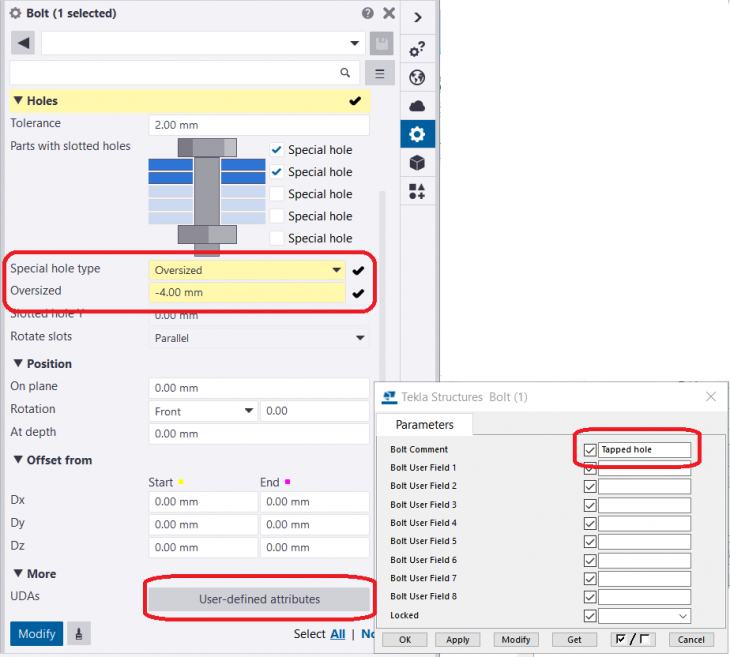The width and height of the screenshot is (730, 657).
Task: Click the On plane input field
Action: click(259, 388)
